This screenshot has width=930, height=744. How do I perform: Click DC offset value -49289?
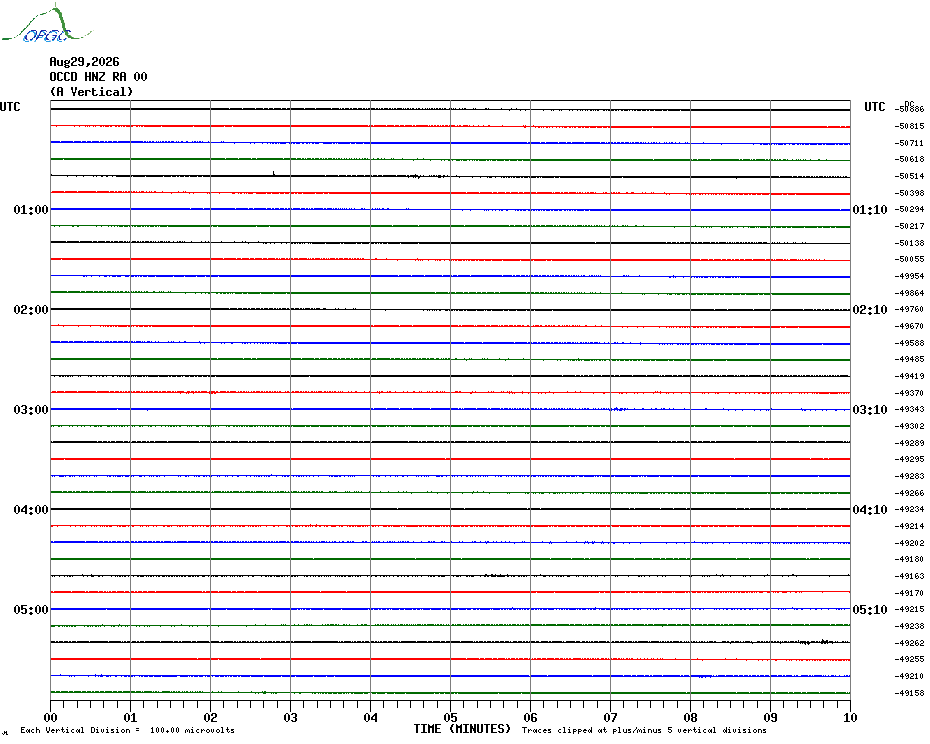910,443
